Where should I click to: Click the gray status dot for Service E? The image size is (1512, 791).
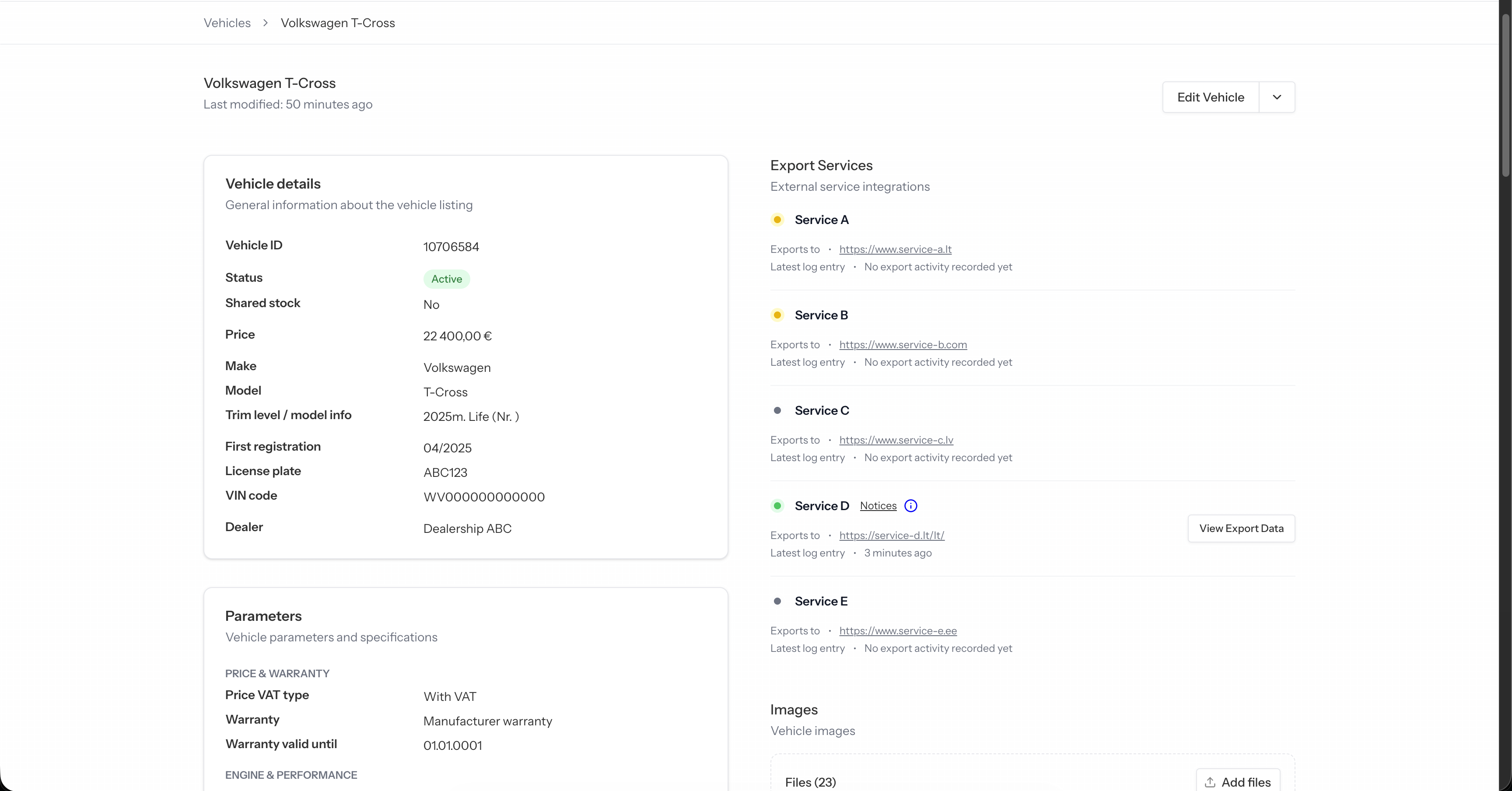coord(777,601)
